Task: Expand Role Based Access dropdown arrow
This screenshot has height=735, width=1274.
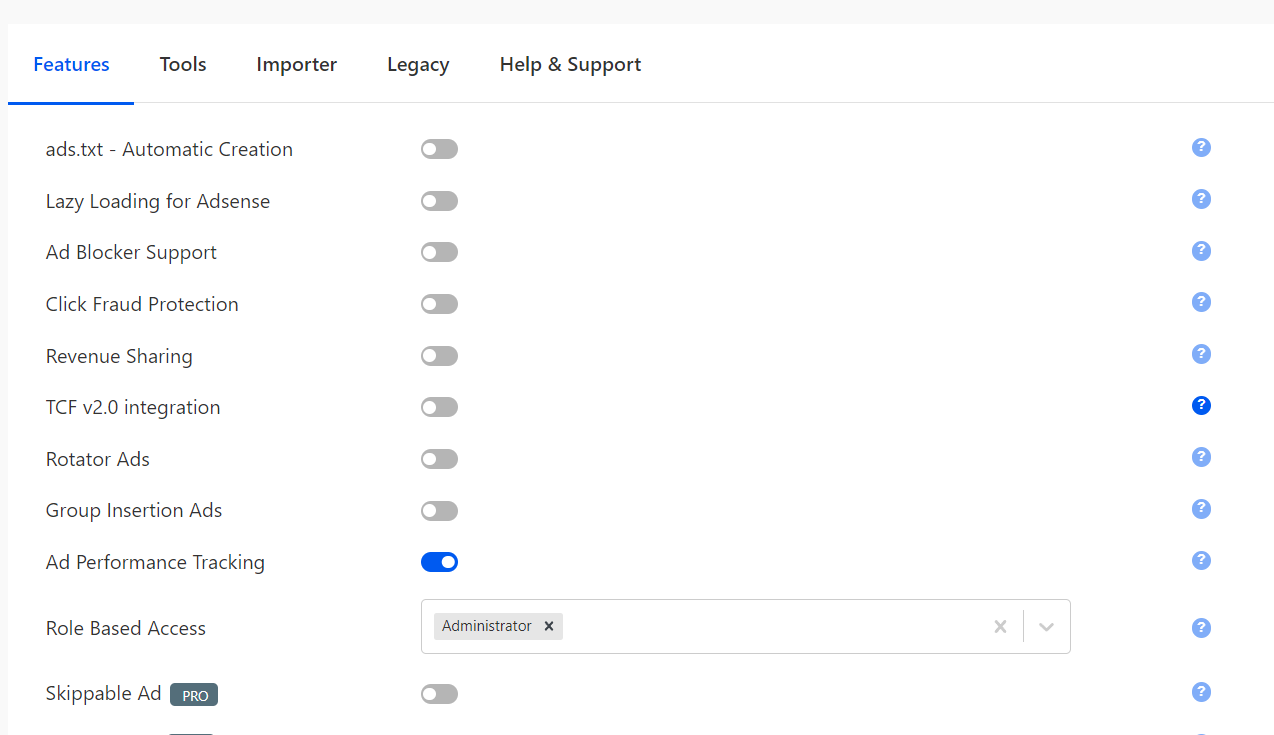Action: click(x=1046, y=627)
